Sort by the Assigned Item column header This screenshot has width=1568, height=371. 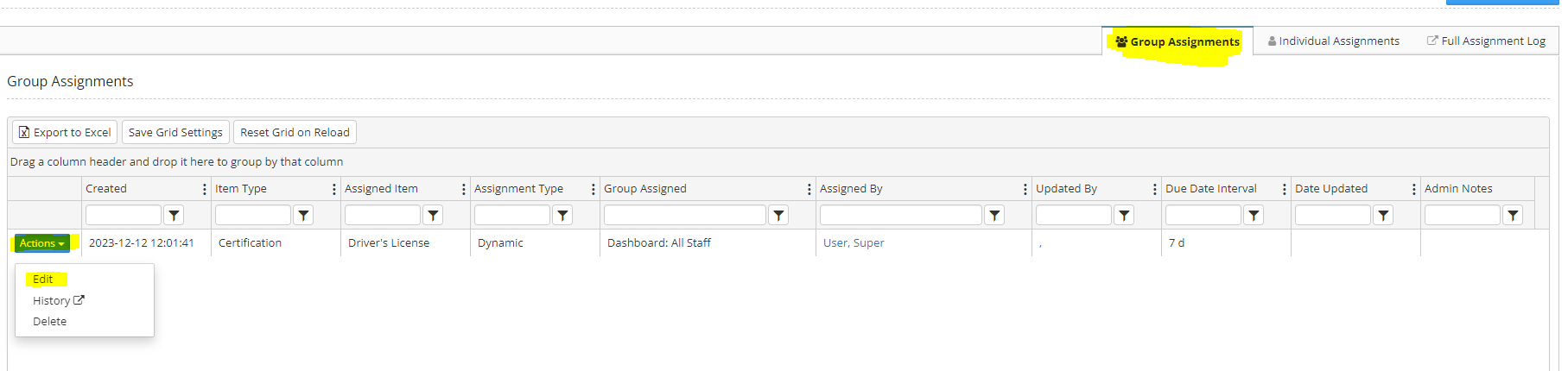pos(381,189)
